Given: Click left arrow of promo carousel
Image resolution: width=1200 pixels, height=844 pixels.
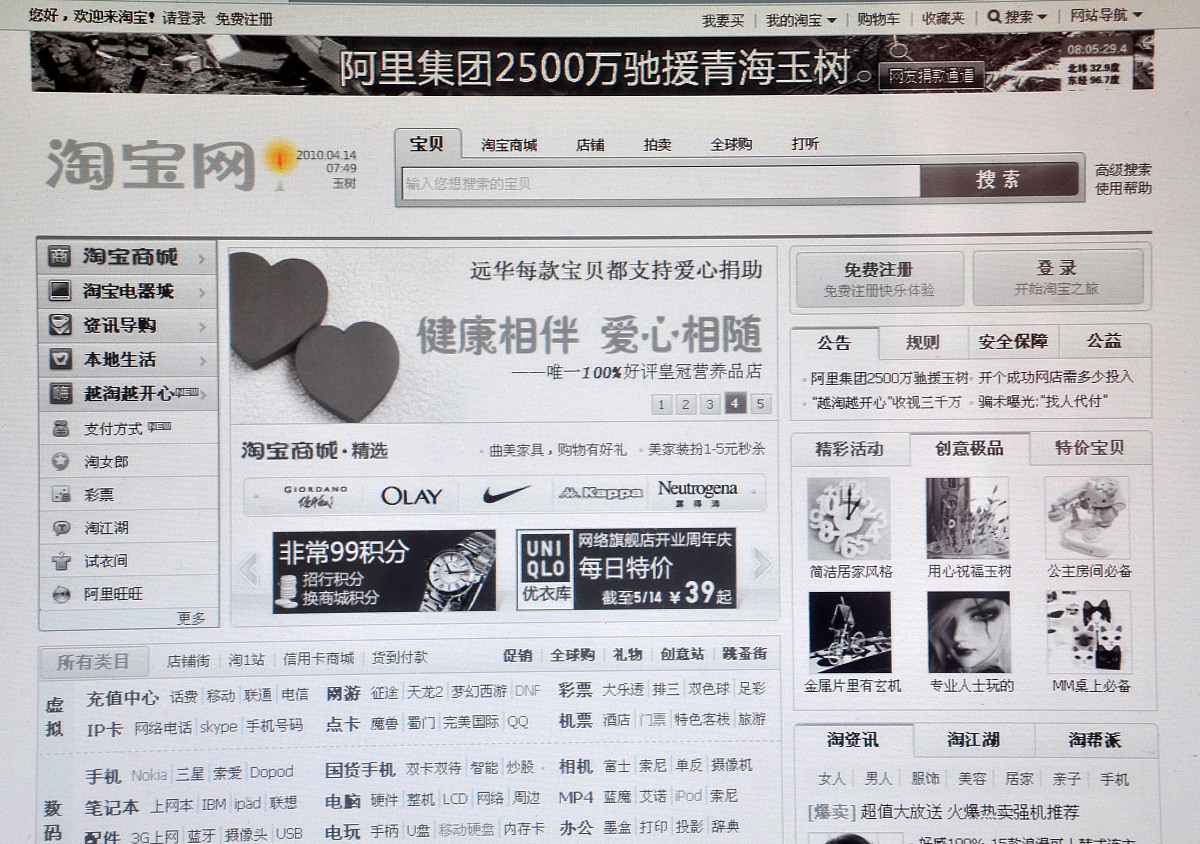Looking at the screenshot, I should coord(249,568).
